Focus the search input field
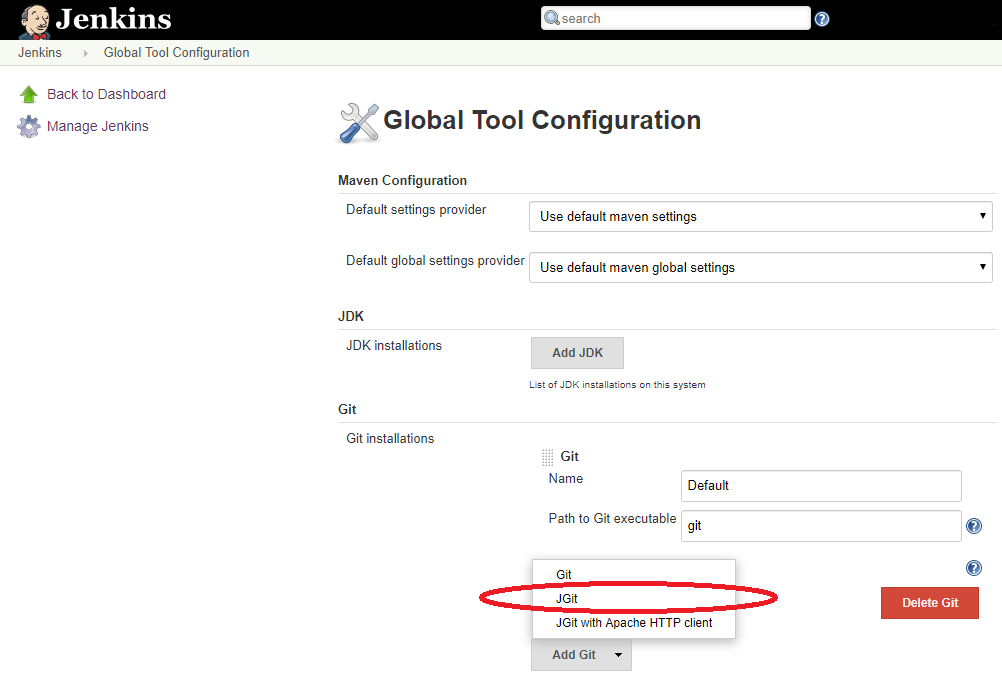 [675, 18]
